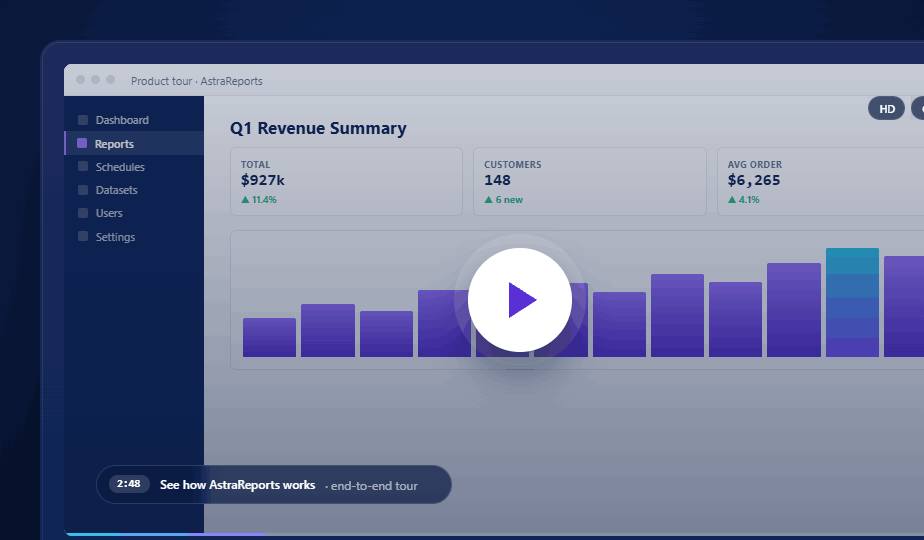This screenshot has width=924, height=540.
Task: Click the Settings sidebar icon
Action: pos(83,237)
